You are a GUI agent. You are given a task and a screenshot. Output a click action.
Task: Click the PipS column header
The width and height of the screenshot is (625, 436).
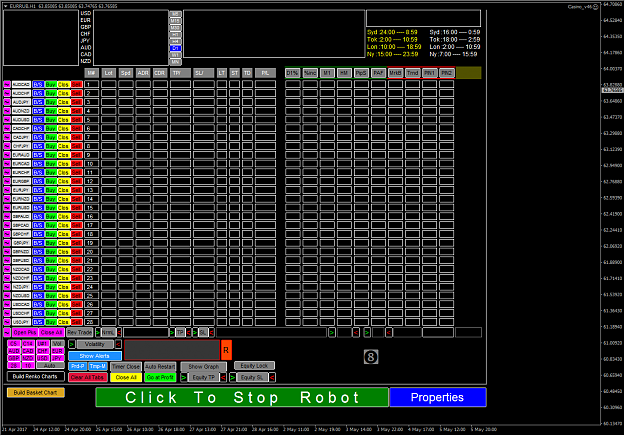tap(361, 73)
